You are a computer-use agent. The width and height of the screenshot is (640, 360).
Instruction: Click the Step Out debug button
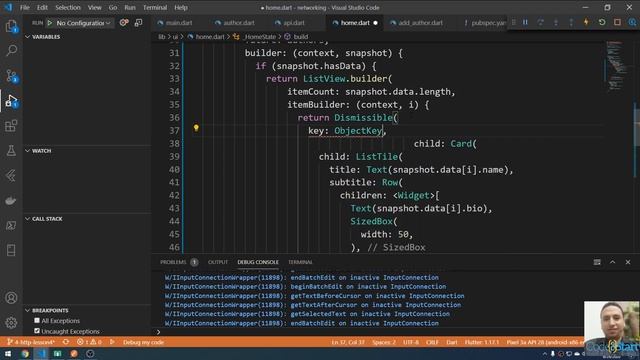click(571, 22)
